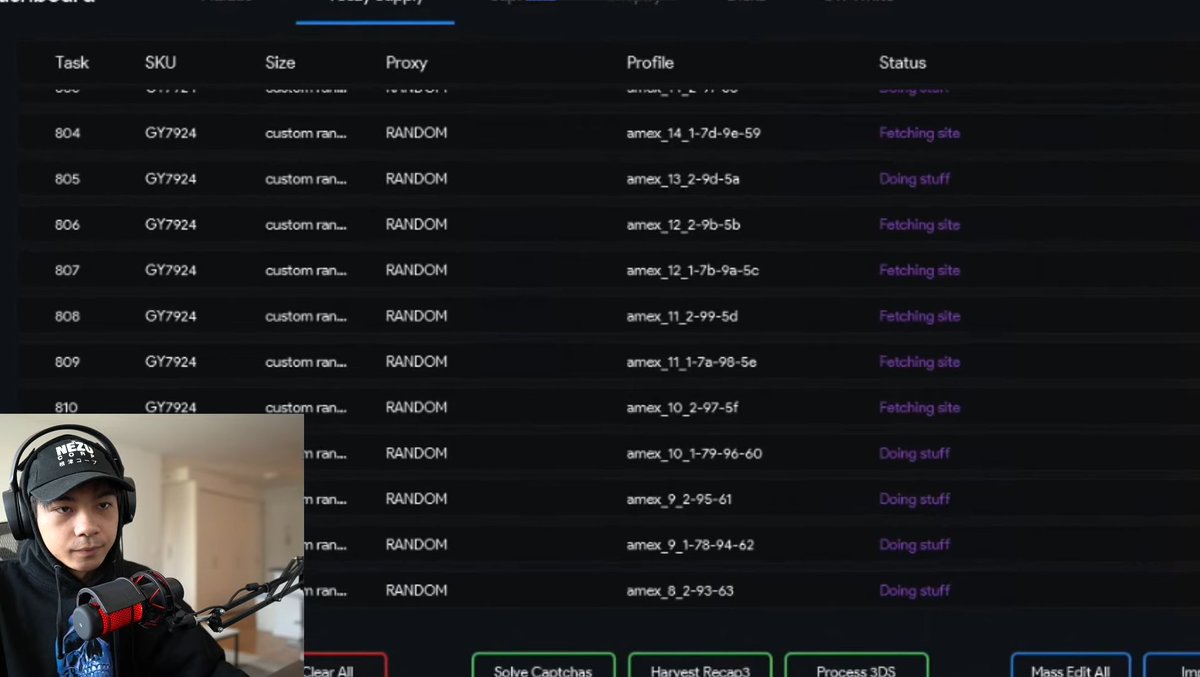Click profile amex_8_2-93-63
The height and width of the screenshot is (677, 1200).
click(680, 591)
